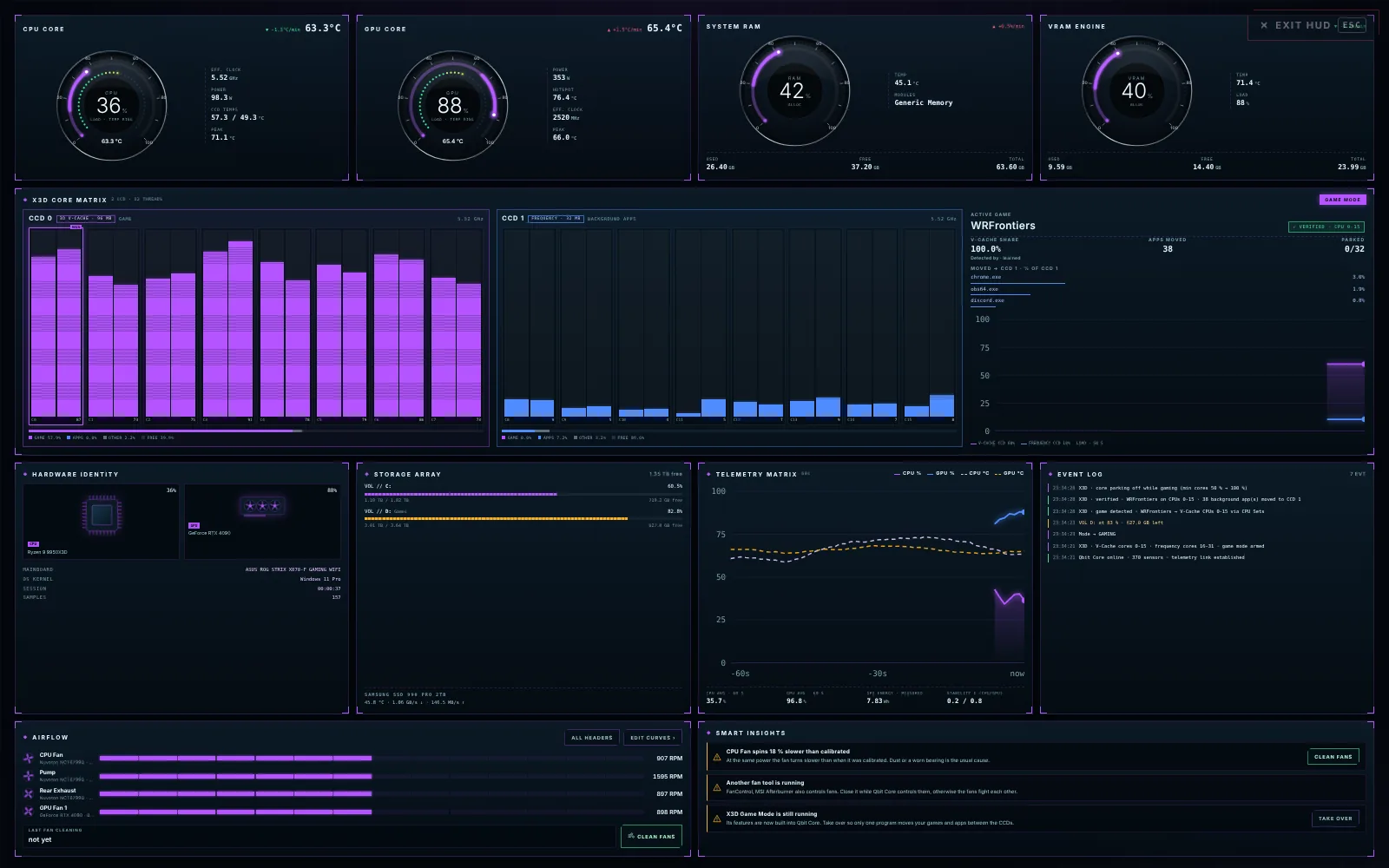Click the ESC key badge

1352,25
